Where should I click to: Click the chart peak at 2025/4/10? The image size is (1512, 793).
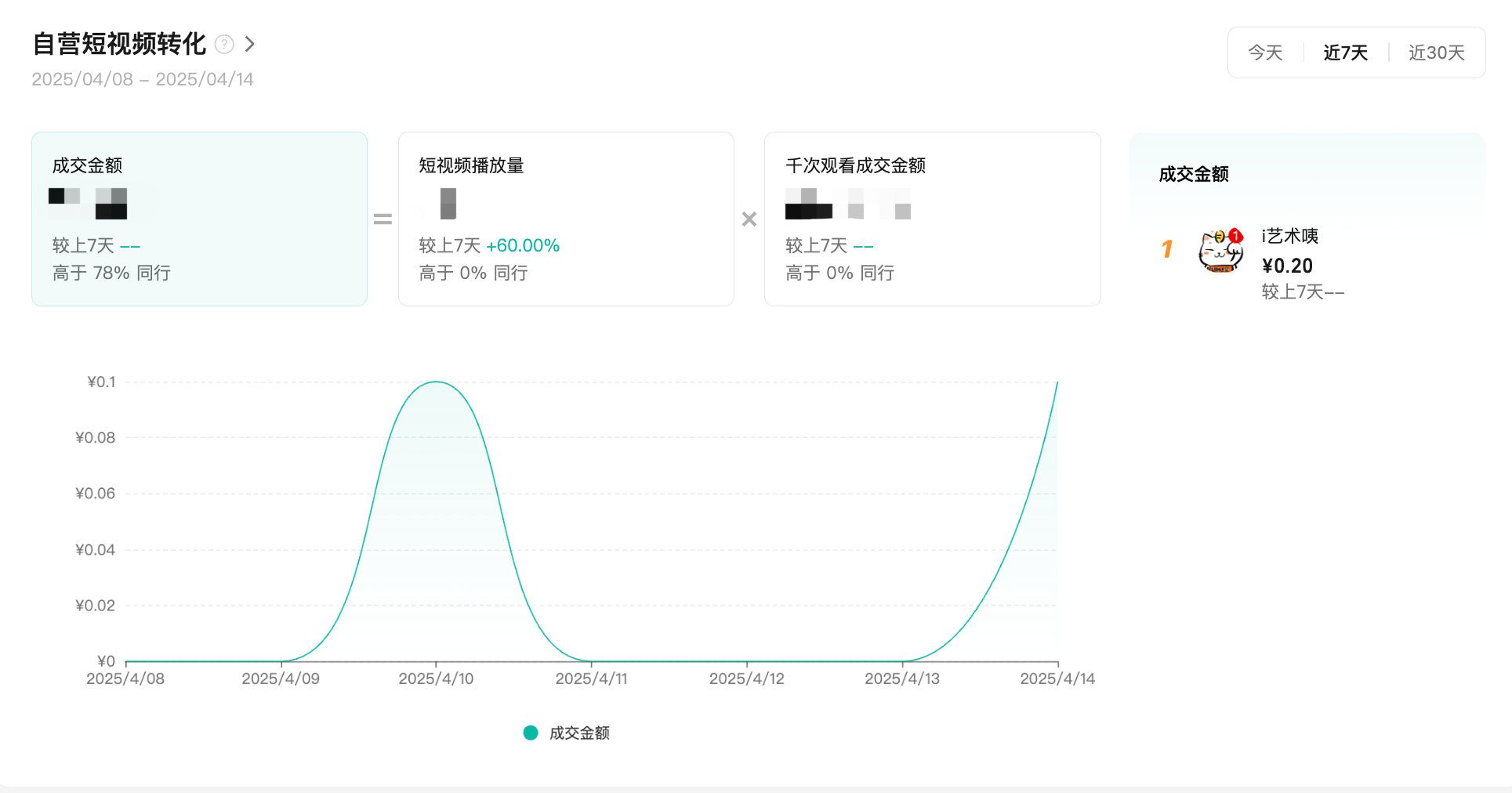pyautogui.click(x=436, y=382)
